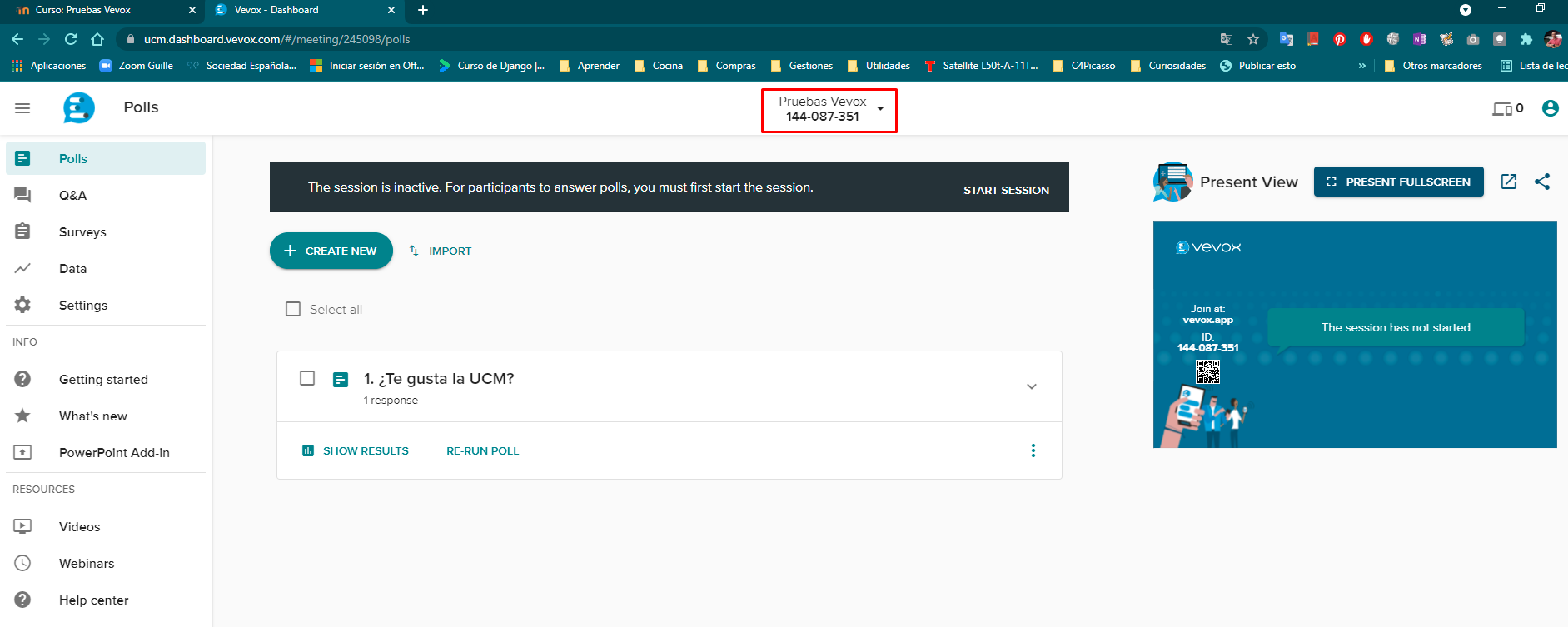Open the Utilidades bookmarks folder
Screen dimensions: 1568x627
[x=879, y=66]
